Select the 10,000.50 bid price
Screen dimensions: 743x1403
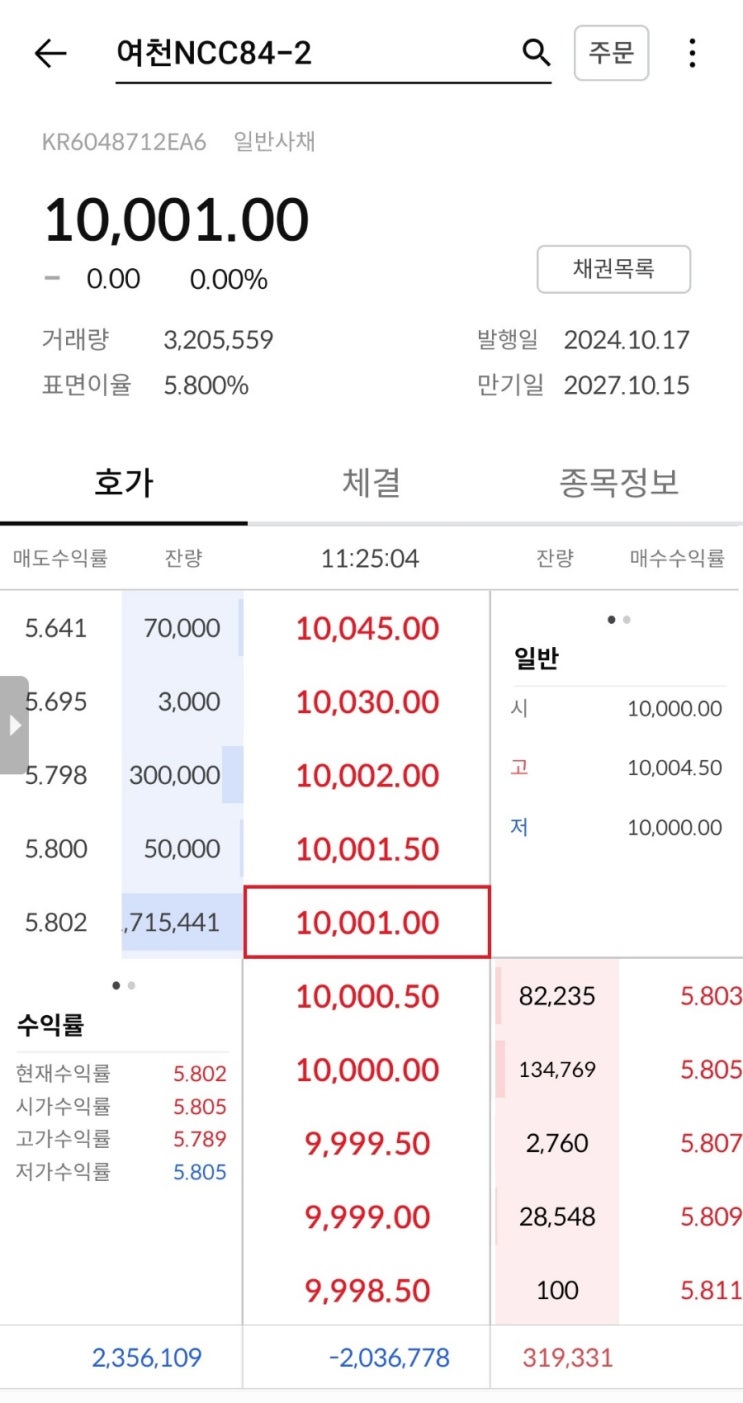pyautogui.click(x=367, y=996)
